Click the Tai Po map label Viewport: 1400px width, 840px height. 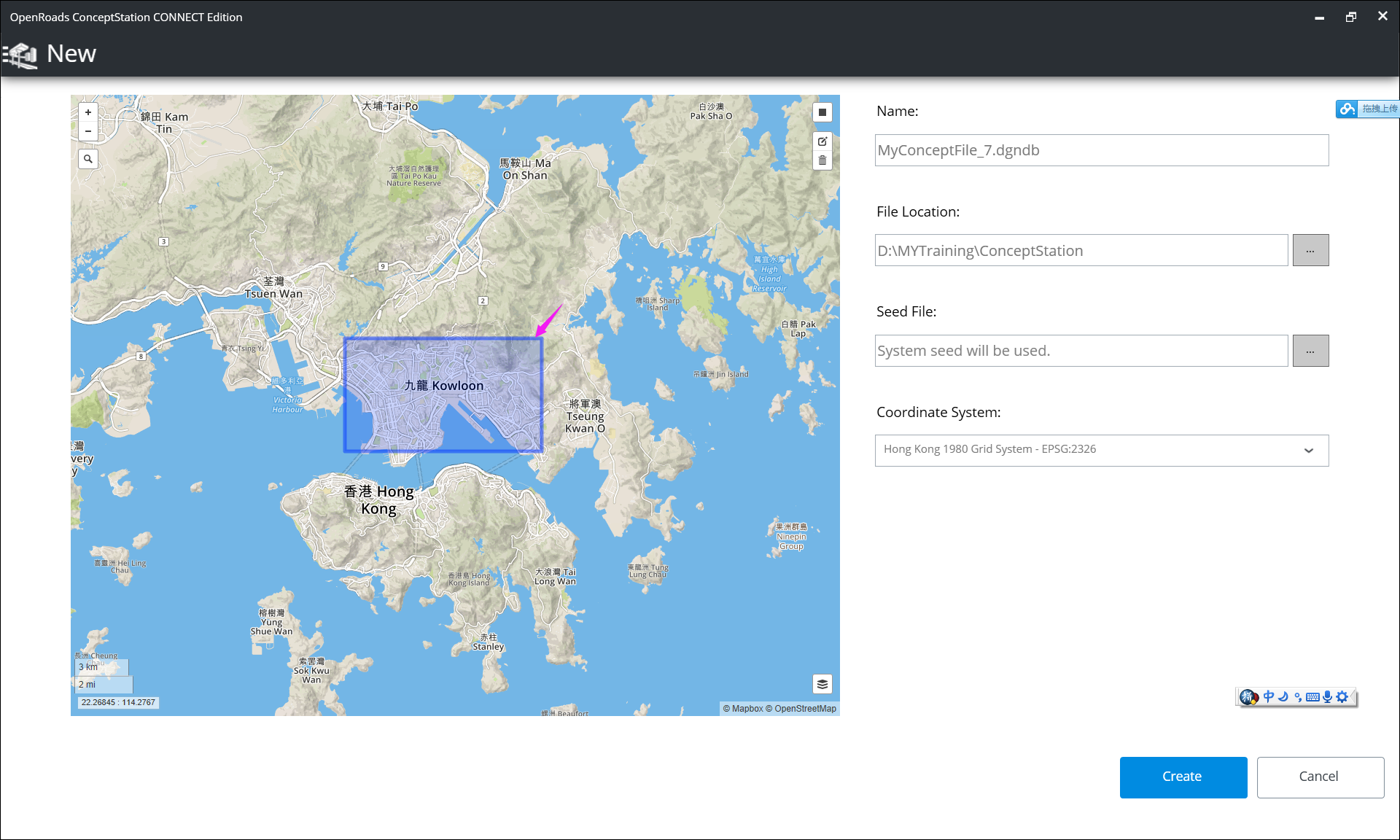pyautogui.click(x=390, y=106)
